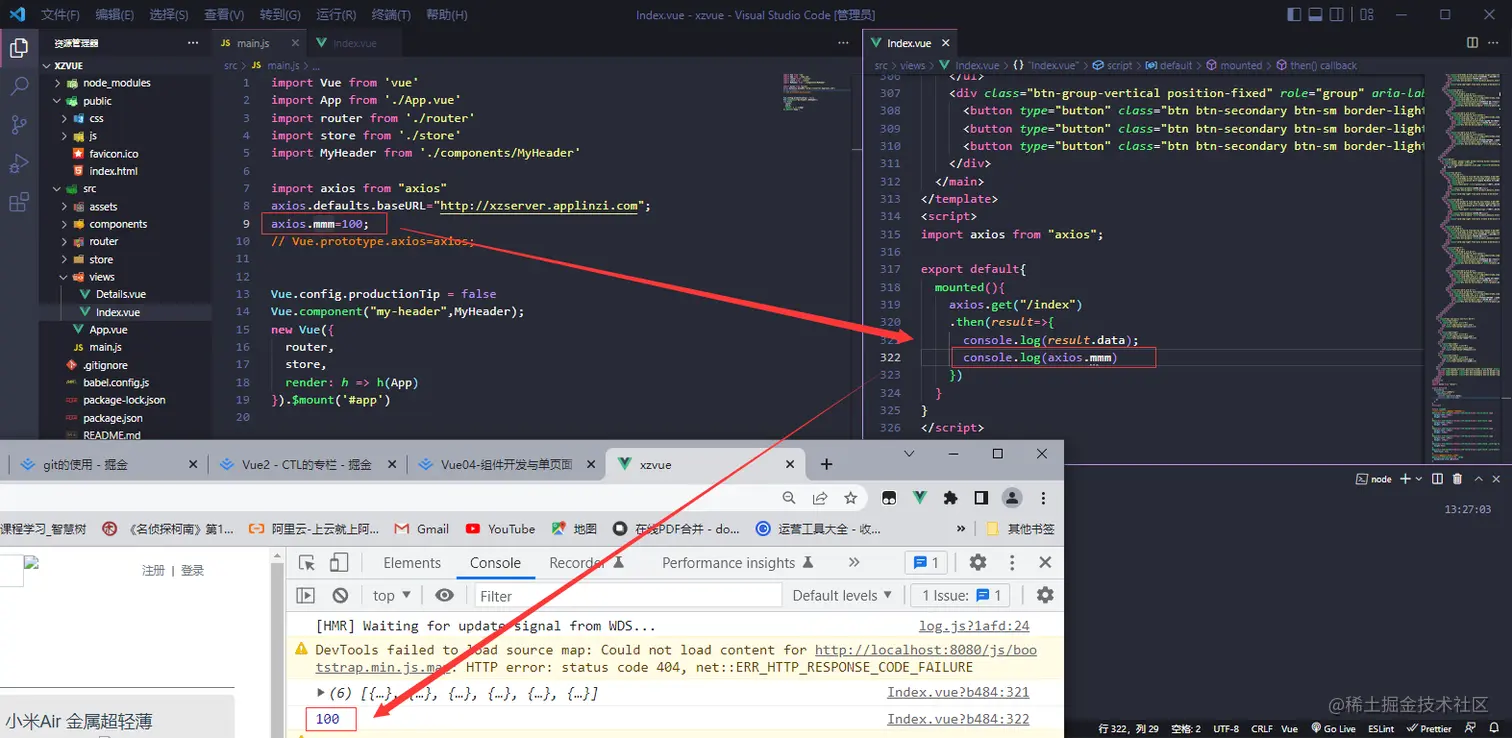Image resolution: width=1512 pixels, height=738 pixels.
Task: Click the Prettier status bar item
Action: (1430, 729)
